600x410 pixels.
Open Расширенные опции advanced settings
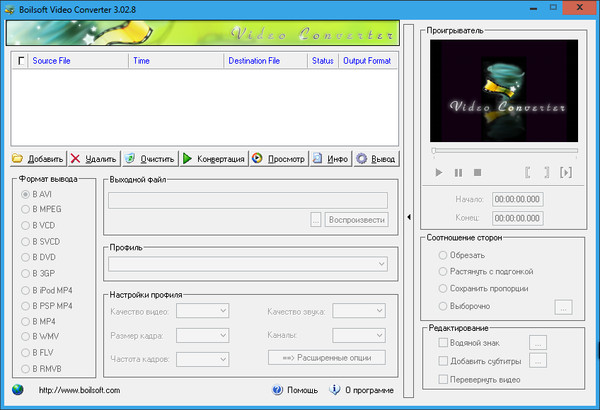[326, 357]
